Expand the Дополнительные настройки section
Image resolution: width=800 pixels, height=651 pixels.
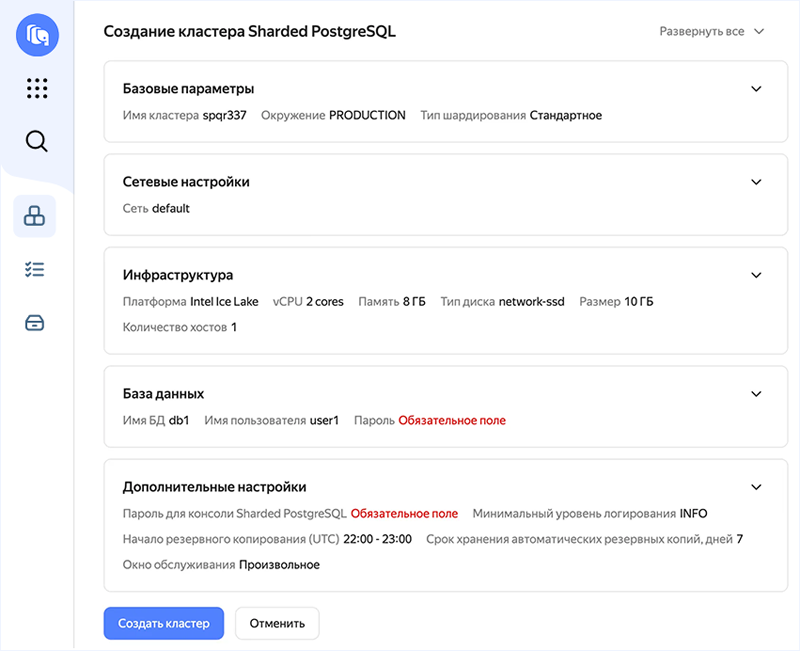point(757,487)
